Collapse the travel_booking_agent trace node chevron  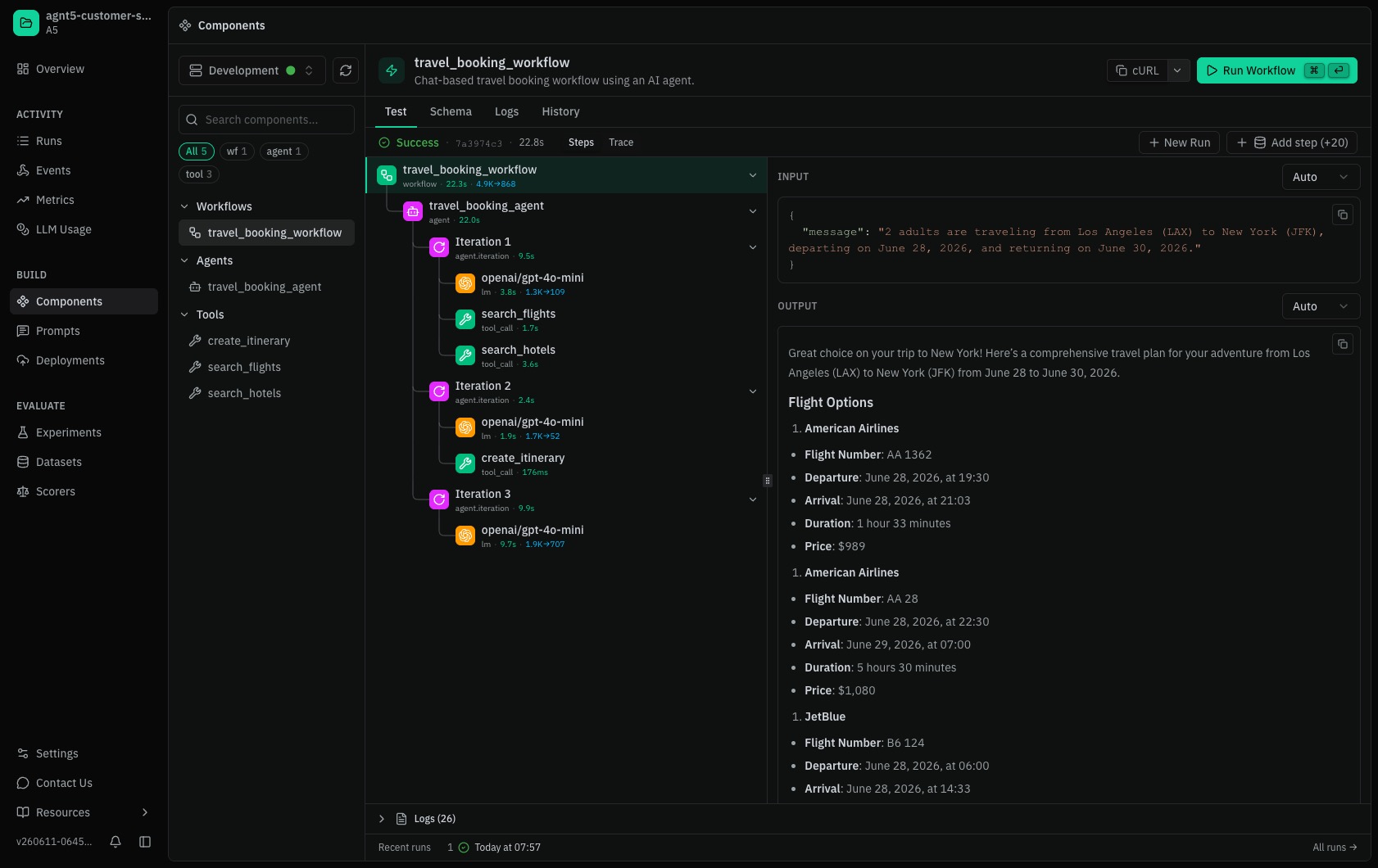[753, 211]
